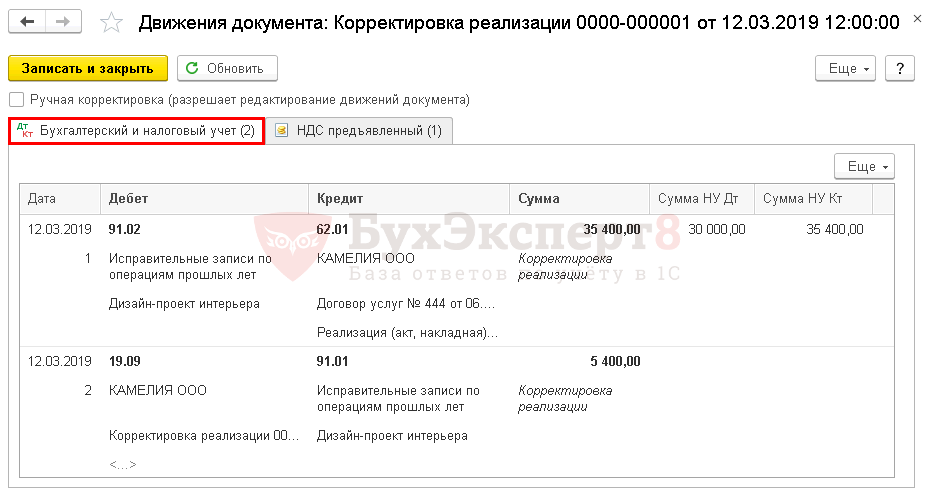Close the document movements window
Image resolution: width=932 pixels, height=494 pixels.
click(x=917, y=21)
